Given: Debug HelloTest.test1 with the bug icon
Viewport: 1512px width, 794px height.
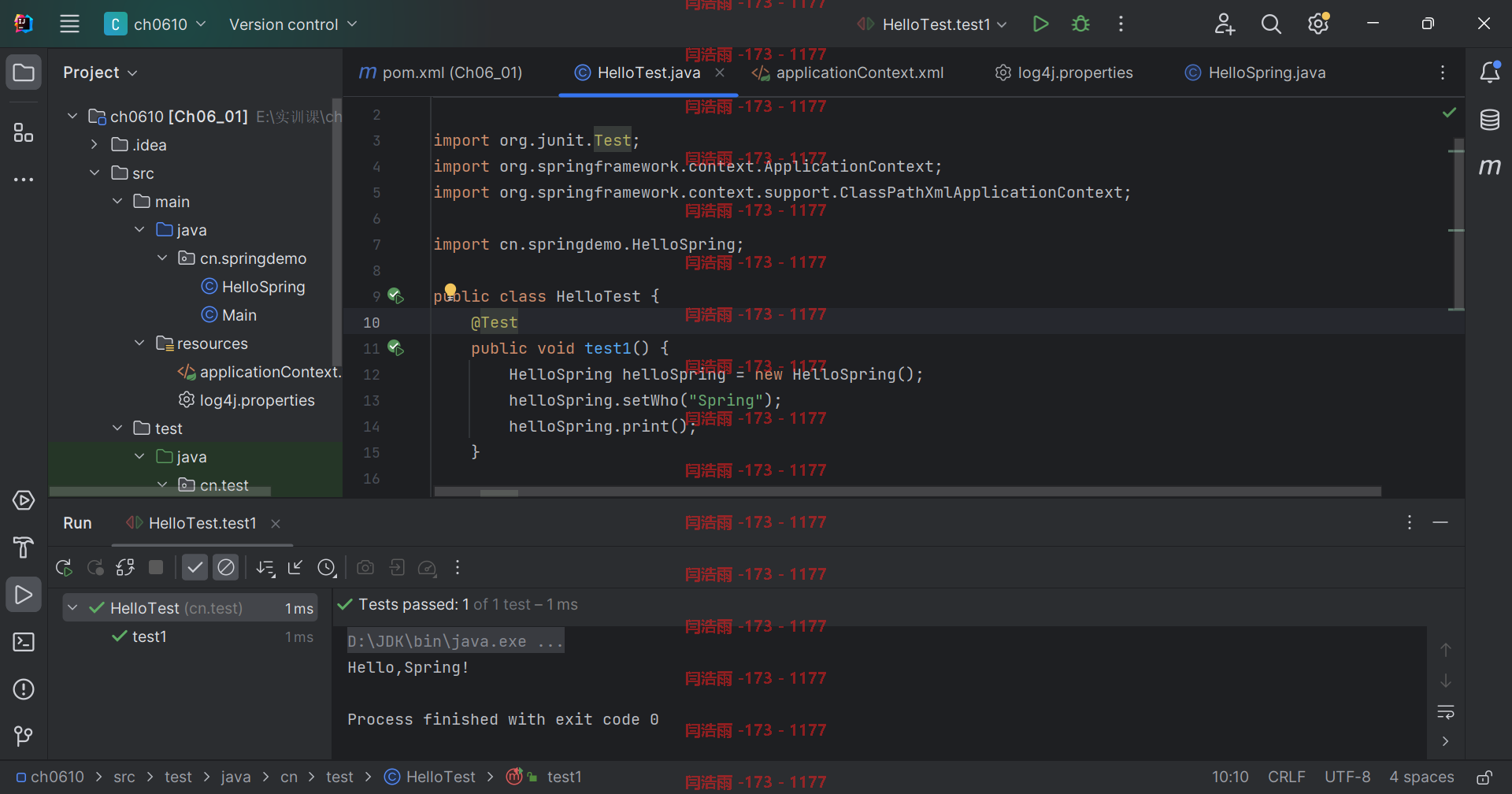Looking at the screenshot, I should (x=1080, y=24).
